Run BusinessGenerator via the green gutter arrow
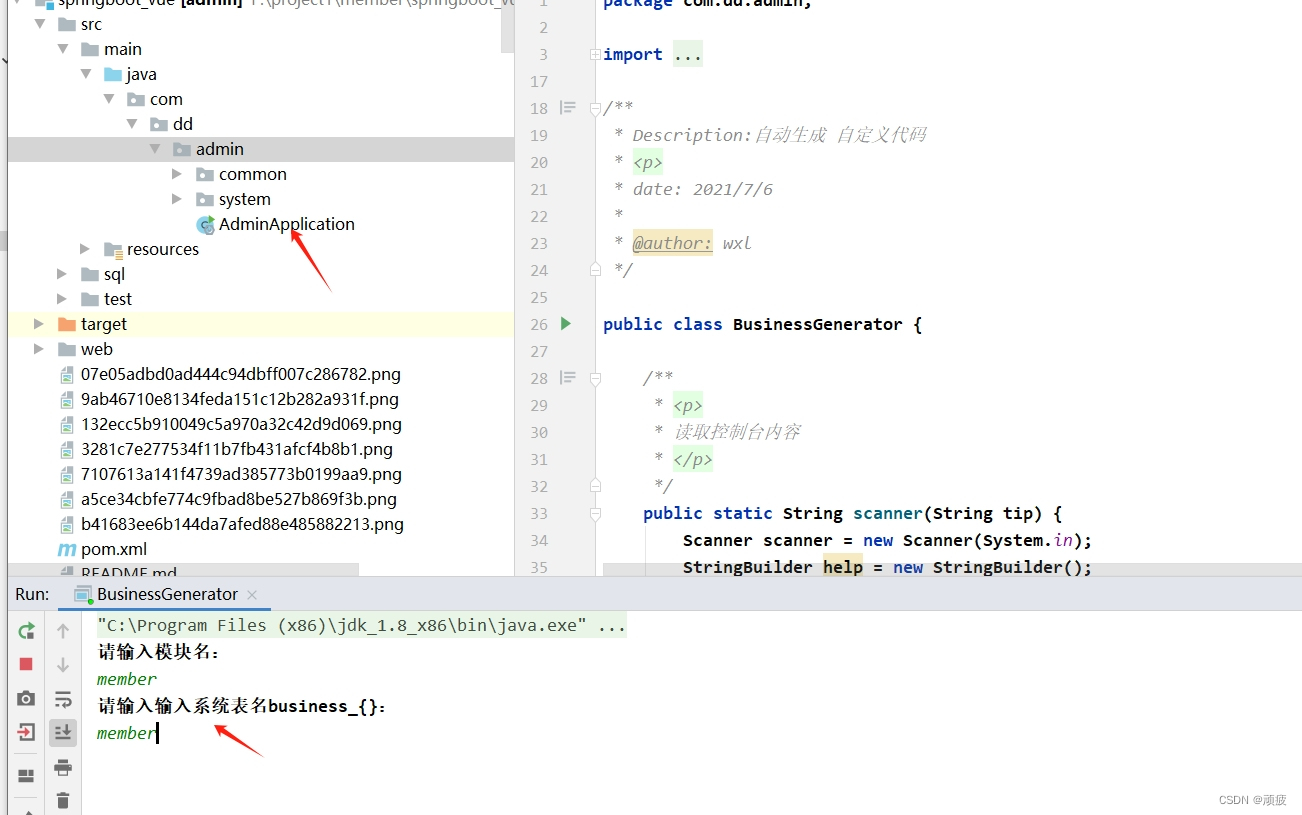The width and height of the screenshot is (1302, 815). [x=566, y=323]
